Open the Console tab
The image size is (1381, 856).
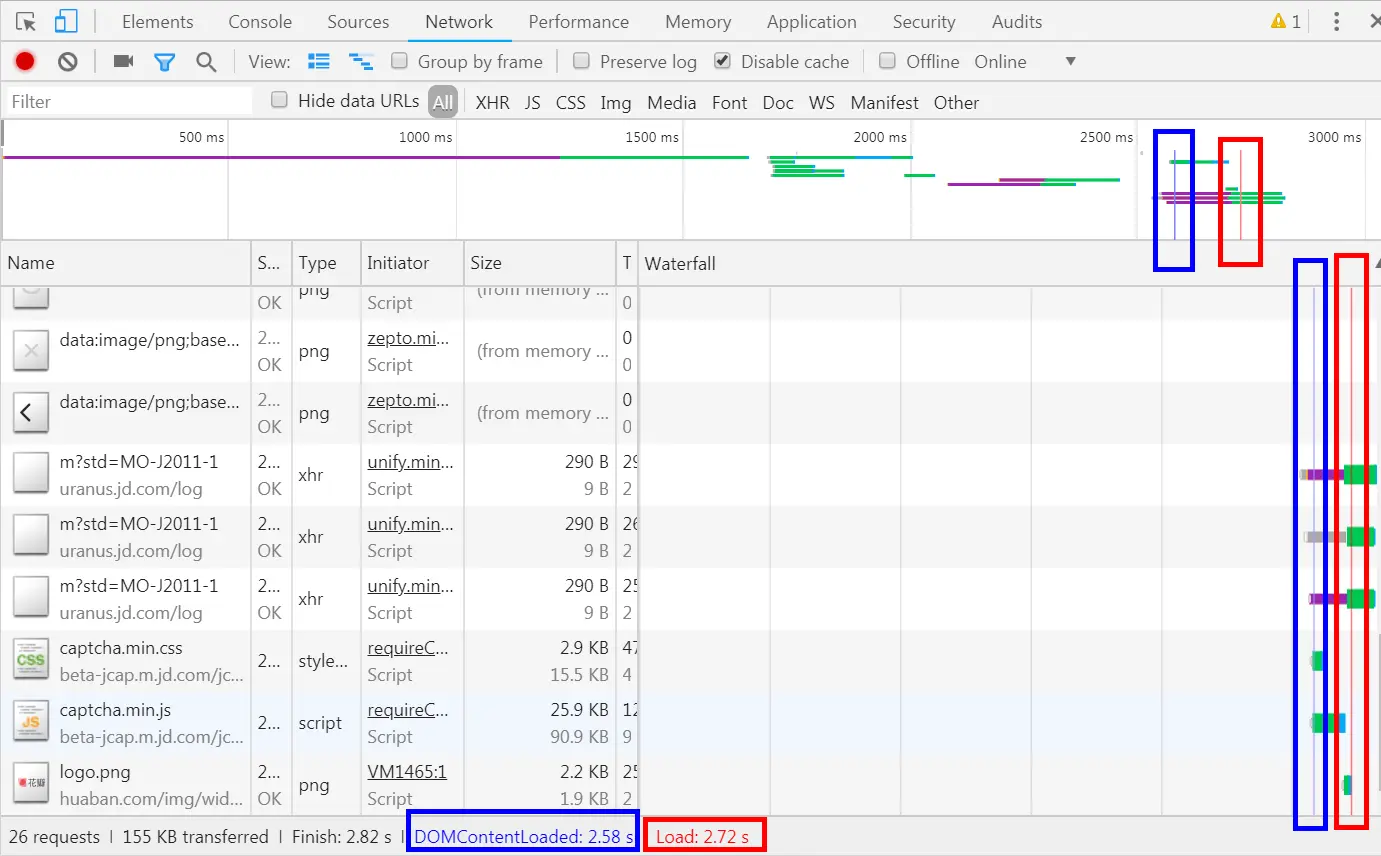(x=260, y=21)
